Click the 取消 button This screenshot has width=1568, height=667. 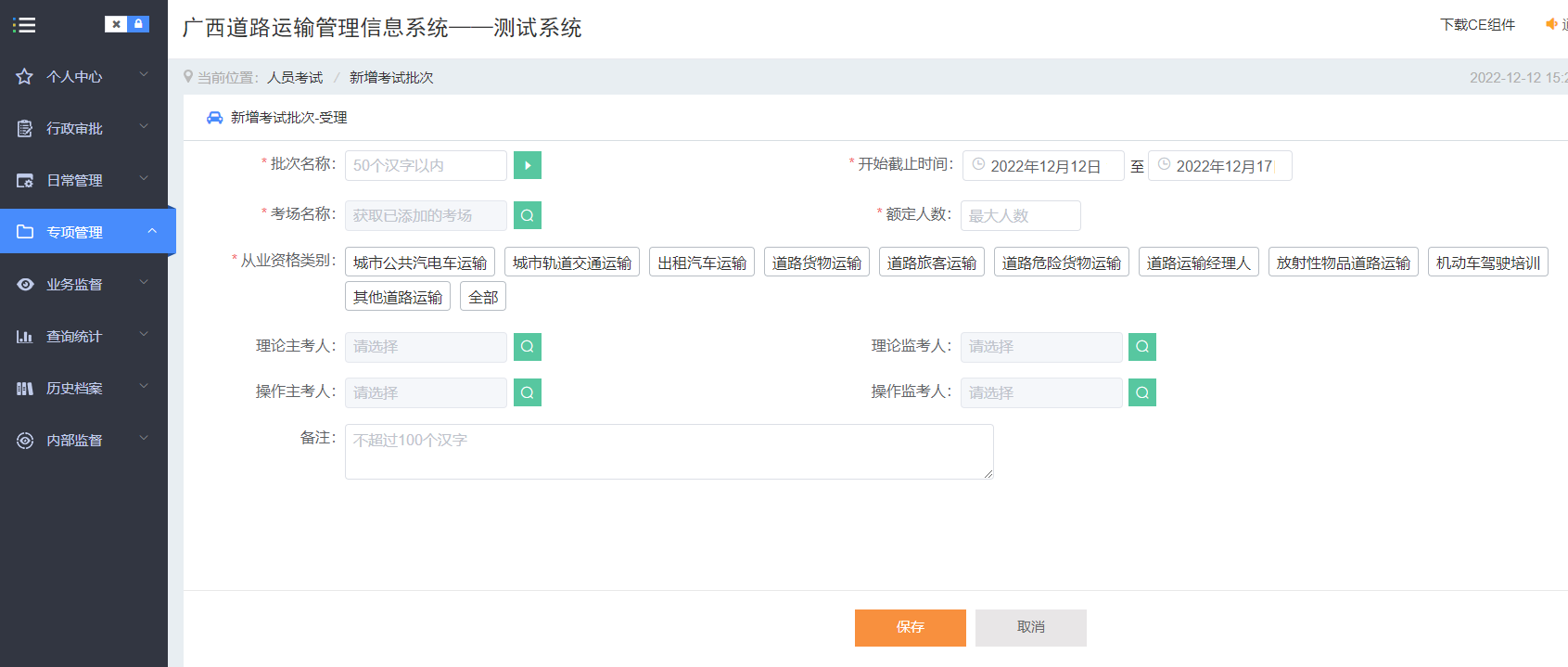coord(1030,627)
